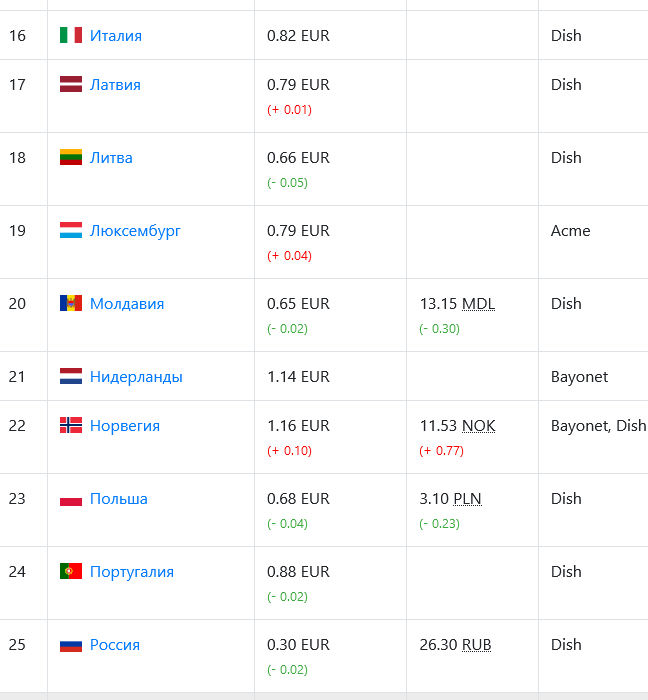Open the Латвия country link
The image size is (648, 700).
[115, 85]
